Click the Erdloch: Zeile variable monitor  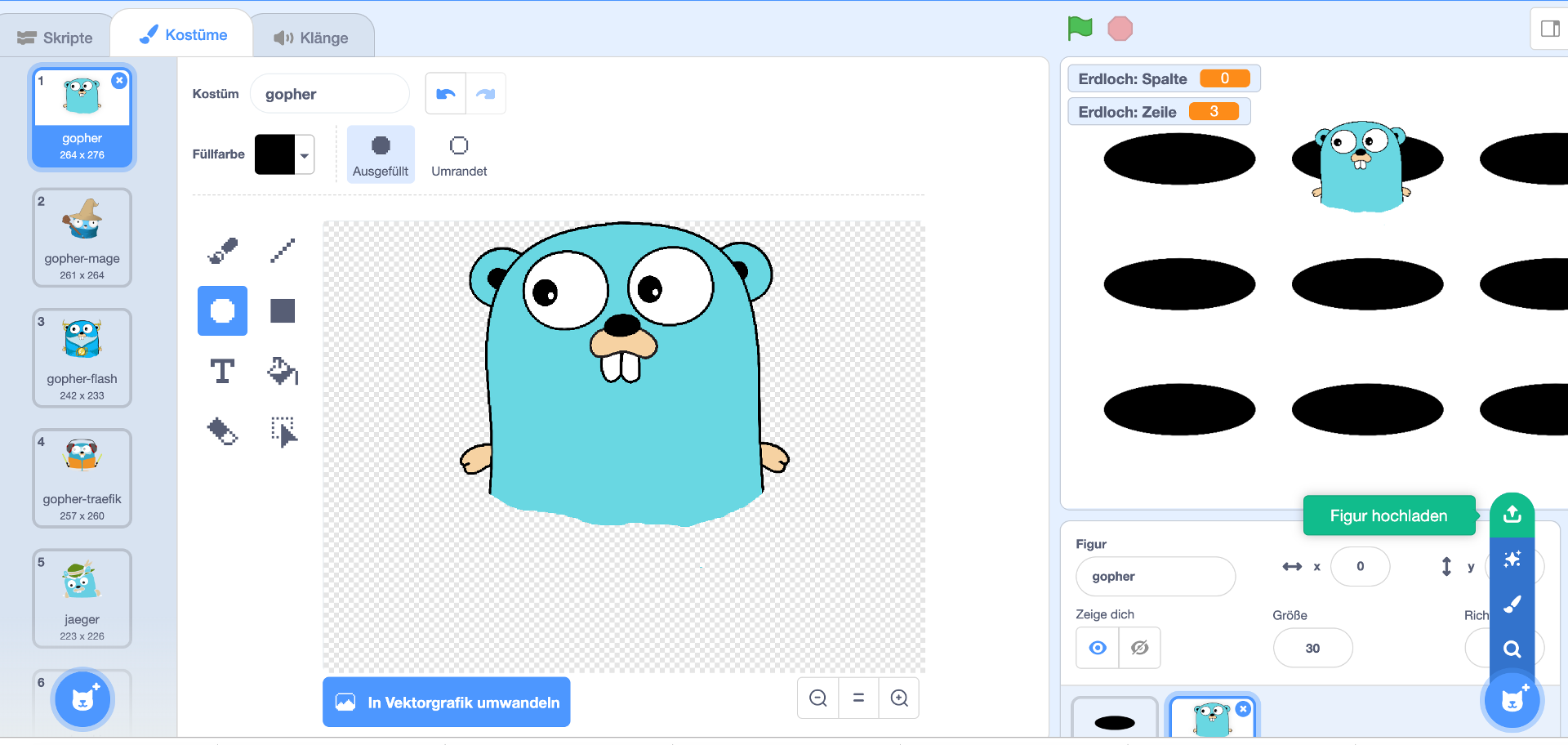[x=1159, y=112]
